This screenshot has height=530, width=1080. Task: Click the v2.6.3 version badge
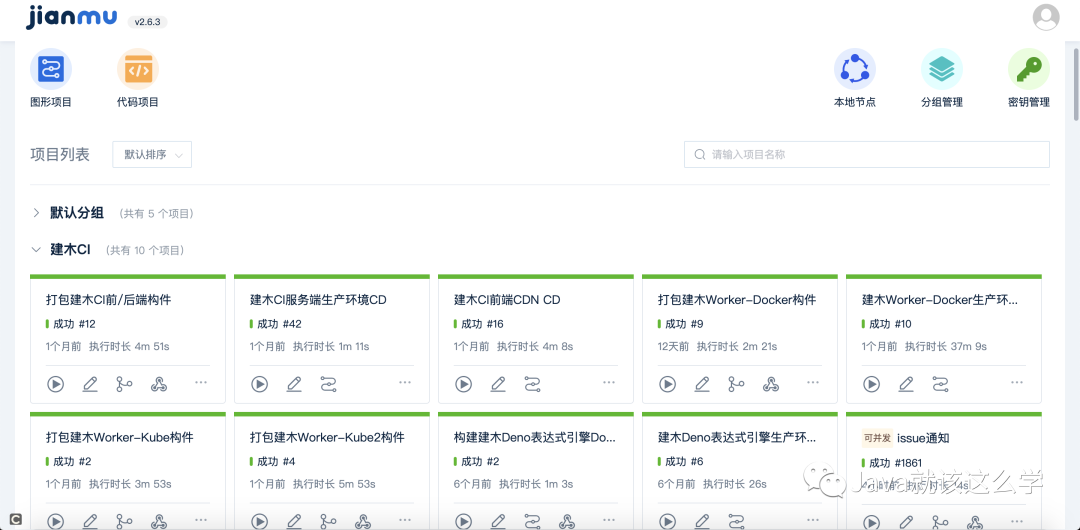[x=147, y=22]
